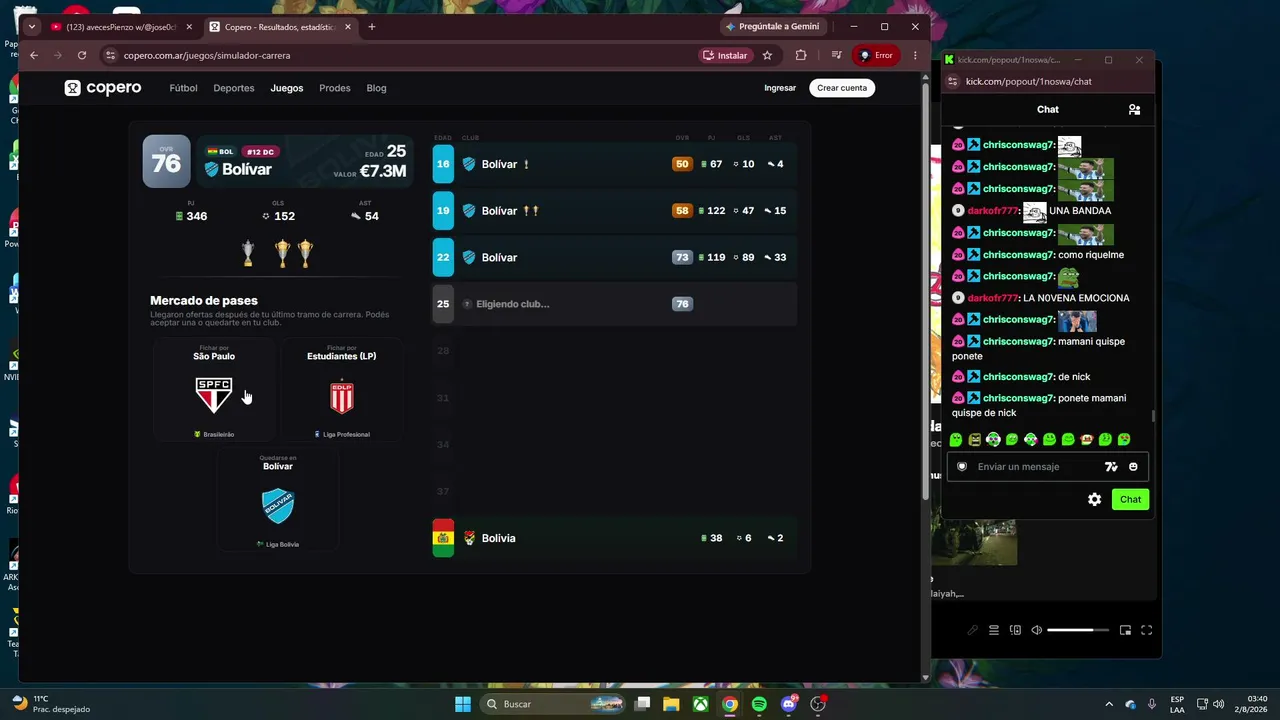Click the €7.3M player value
The height and width of the screenshot is (720, 1280).
coord(383,171)
